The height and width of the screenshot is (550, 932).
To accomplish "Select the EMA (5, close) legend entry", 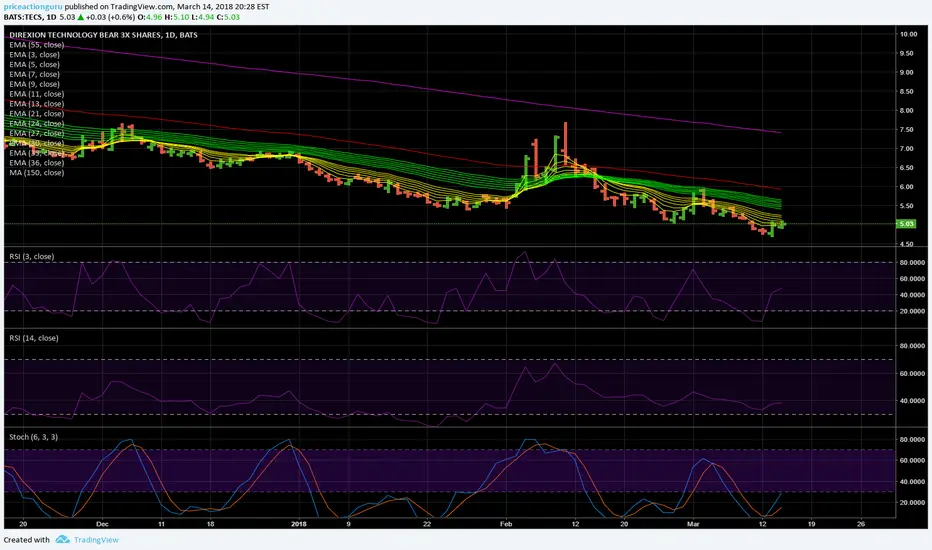I will click(x=34, y=64).
